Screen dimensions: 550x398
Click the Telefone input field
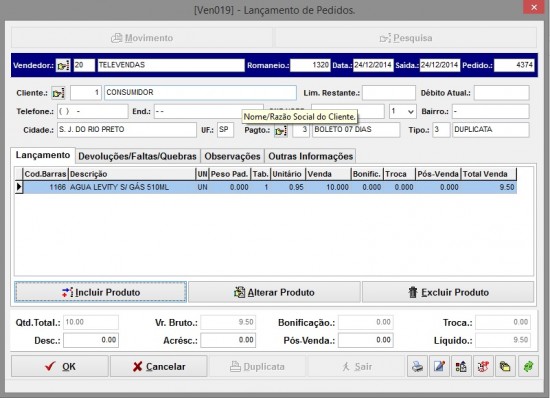pos(93,112)
